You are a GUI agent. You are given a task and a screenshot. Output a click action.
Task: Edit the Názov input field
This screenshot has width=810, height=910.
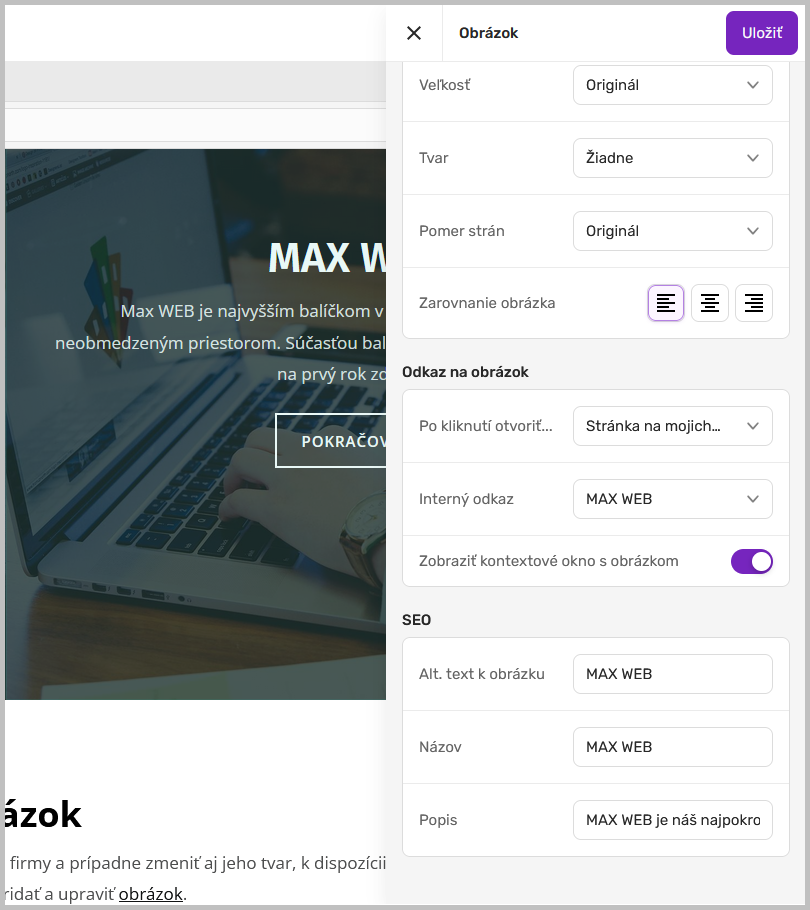(x=672, y=747)
